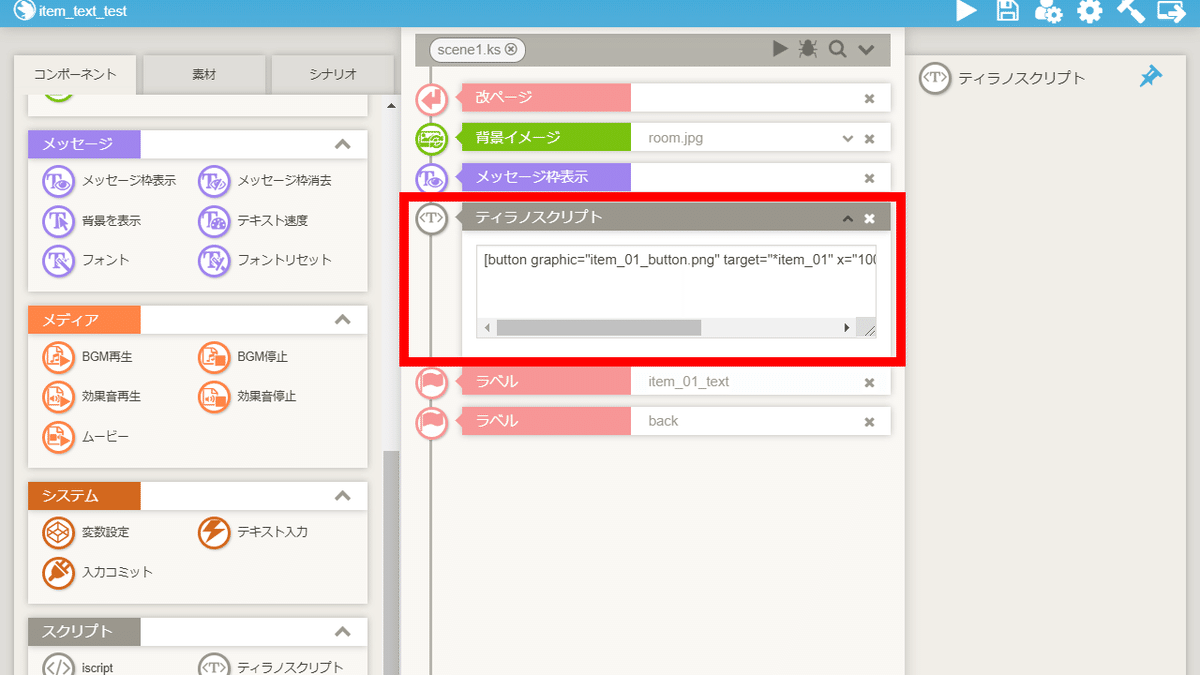Toggle the pin icon in right panel
Screen dimensions: 1200x675
point(1151,77)
